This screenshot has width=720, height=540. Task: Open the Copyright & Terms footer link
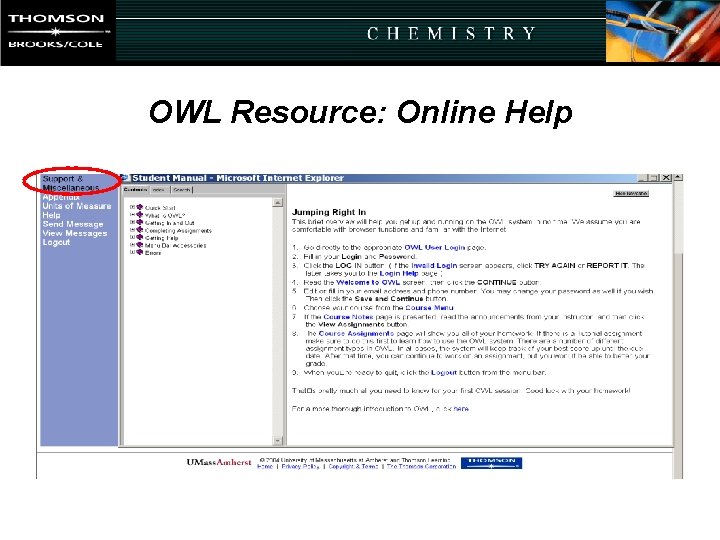[353, 467]
